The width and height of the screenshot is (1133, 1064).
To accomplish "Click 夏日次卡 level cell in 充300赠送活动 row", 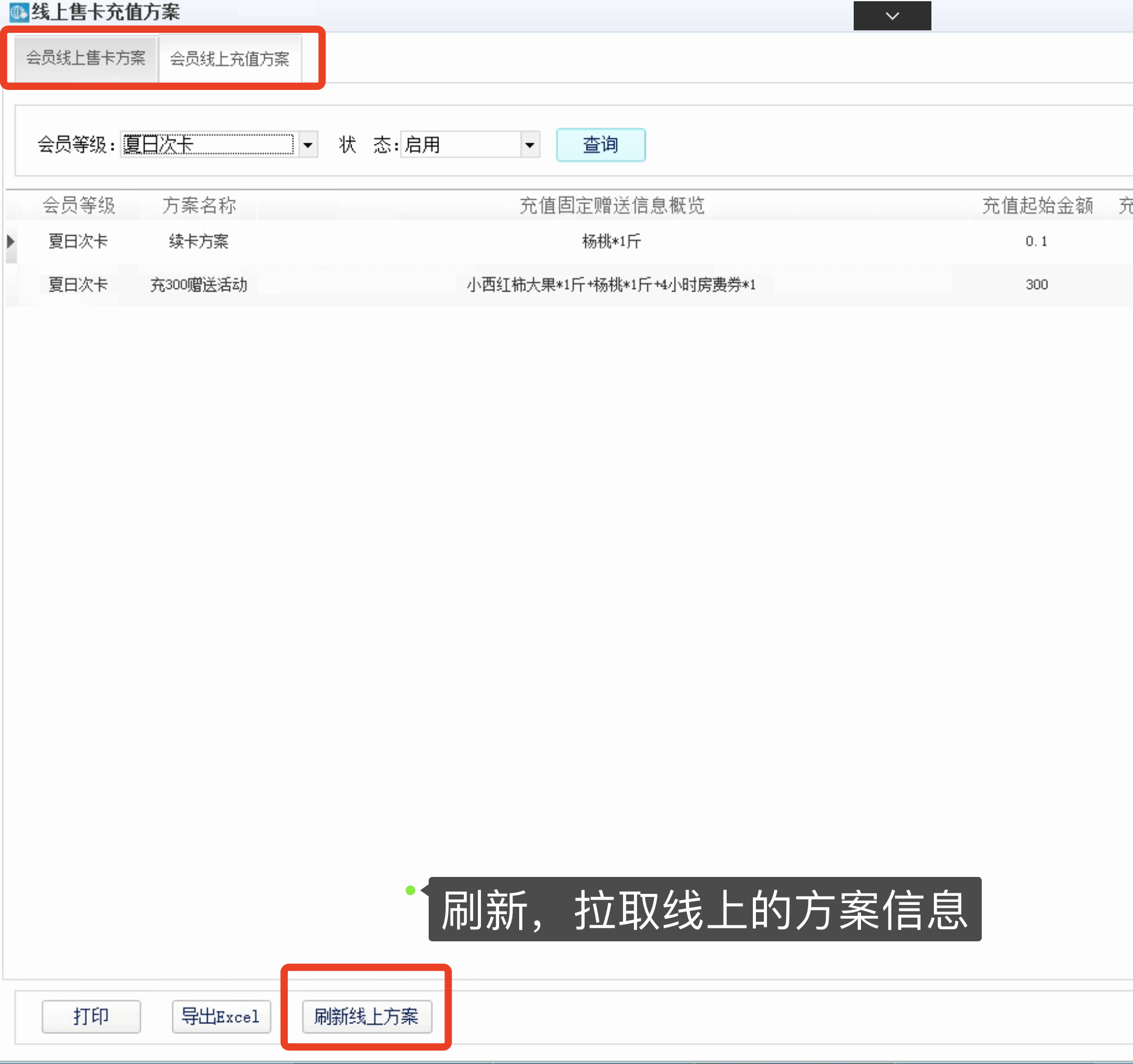I will click(x=78, y=285).
